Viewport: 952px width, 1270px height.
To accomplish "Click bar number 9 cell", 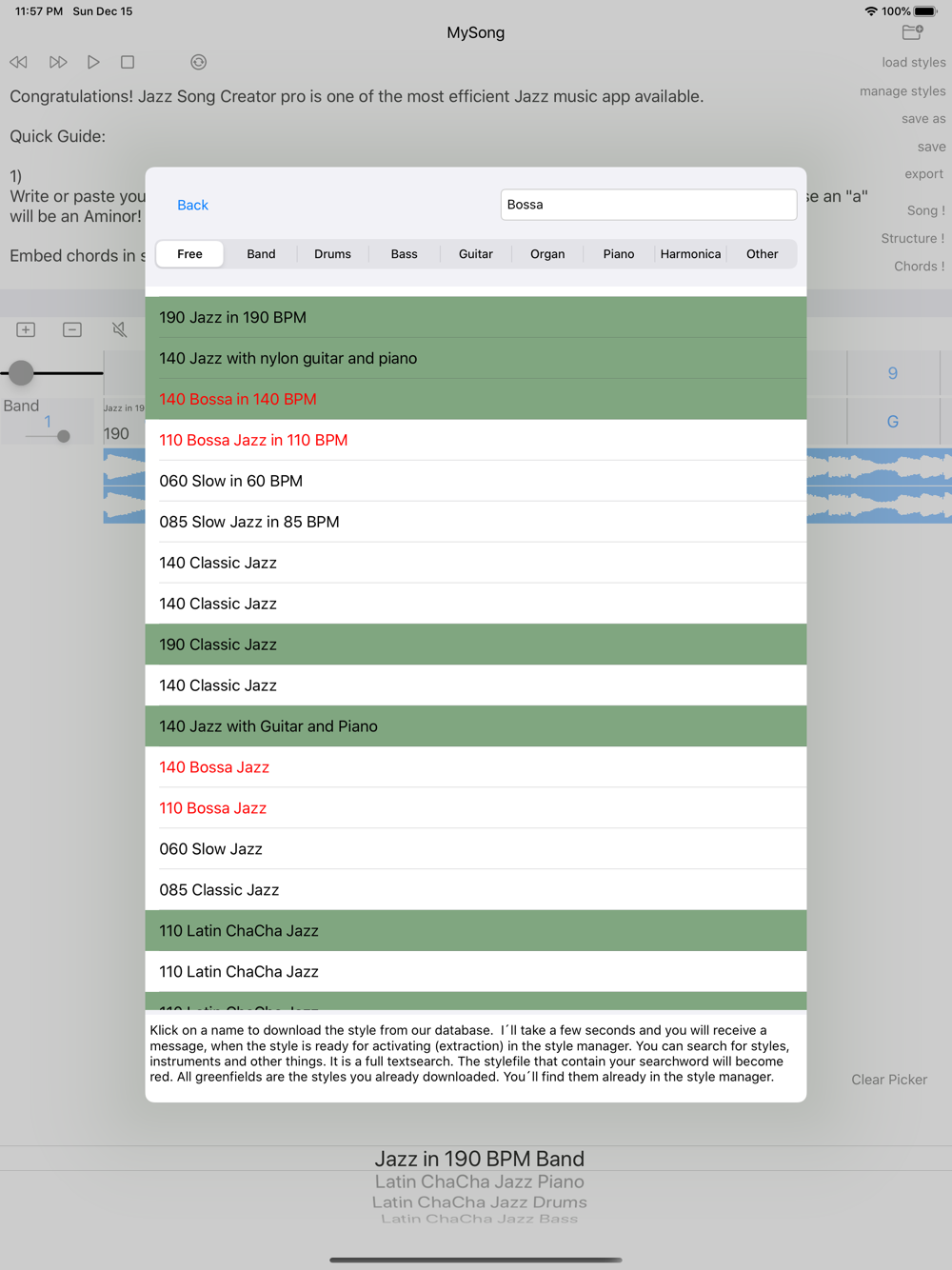I will pyautogui.click(x=893, y=373).
